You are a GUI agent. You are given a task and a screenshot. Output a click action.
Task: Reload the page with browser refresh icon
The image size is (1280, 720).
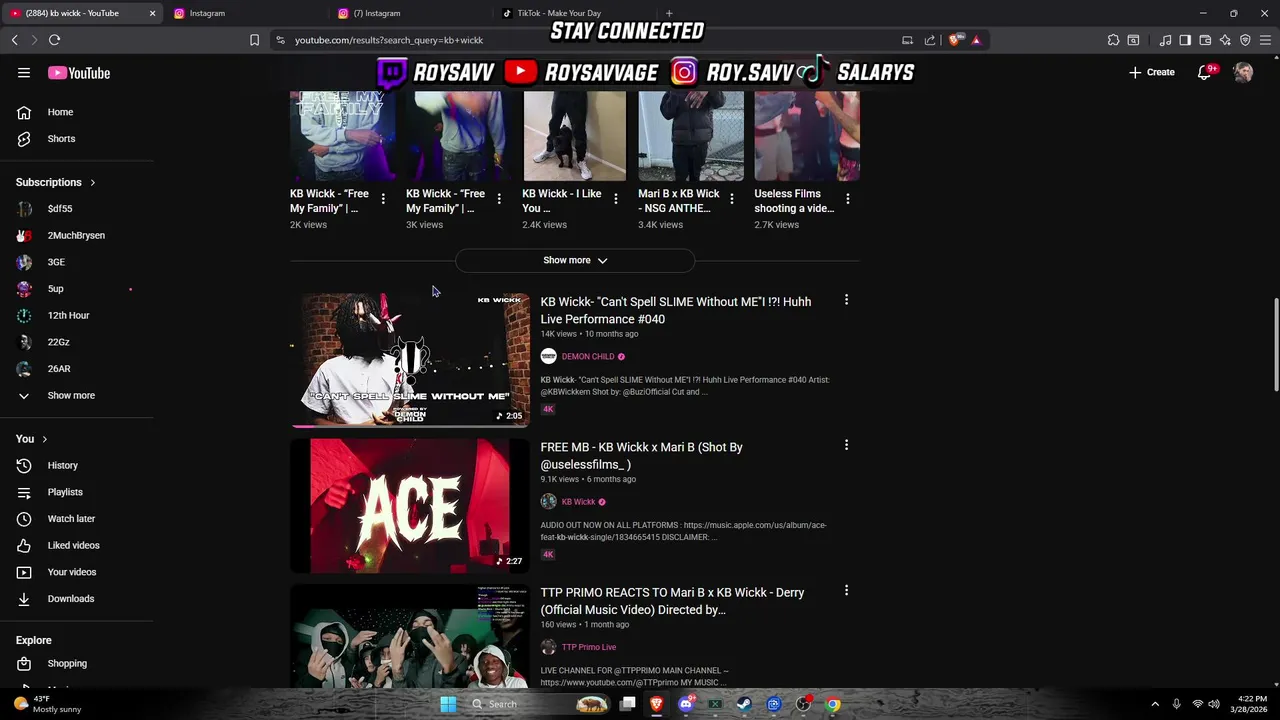(x=54, y=40)
